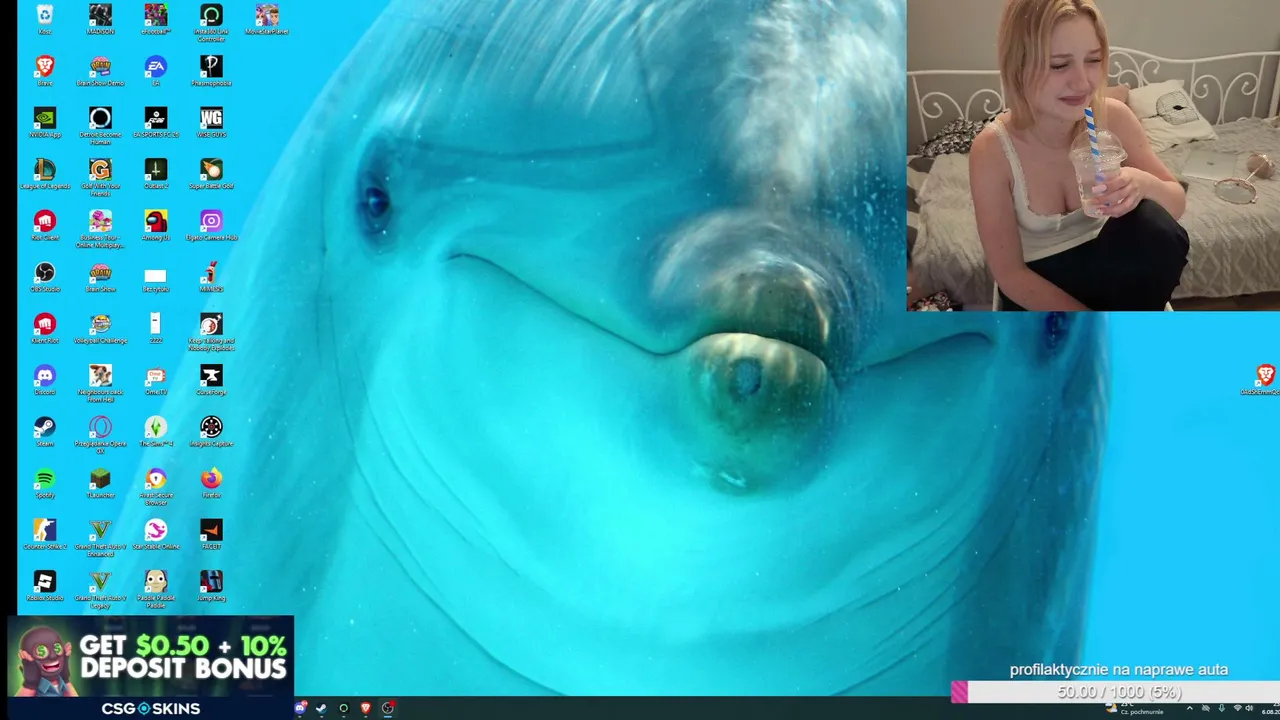The image size is (1280, 720).
Task: Launch Keep Talking and Nobody Explodes
Action: point(211,332)
